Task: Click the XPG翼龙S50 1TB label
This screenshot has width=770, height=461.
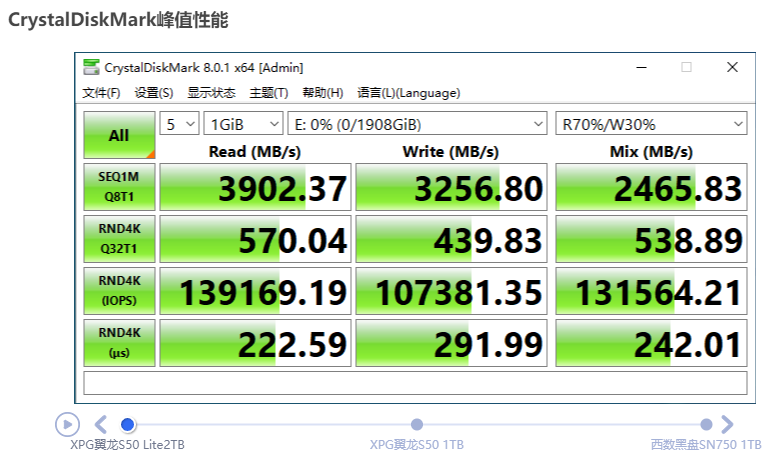Action: pos(417,445)
